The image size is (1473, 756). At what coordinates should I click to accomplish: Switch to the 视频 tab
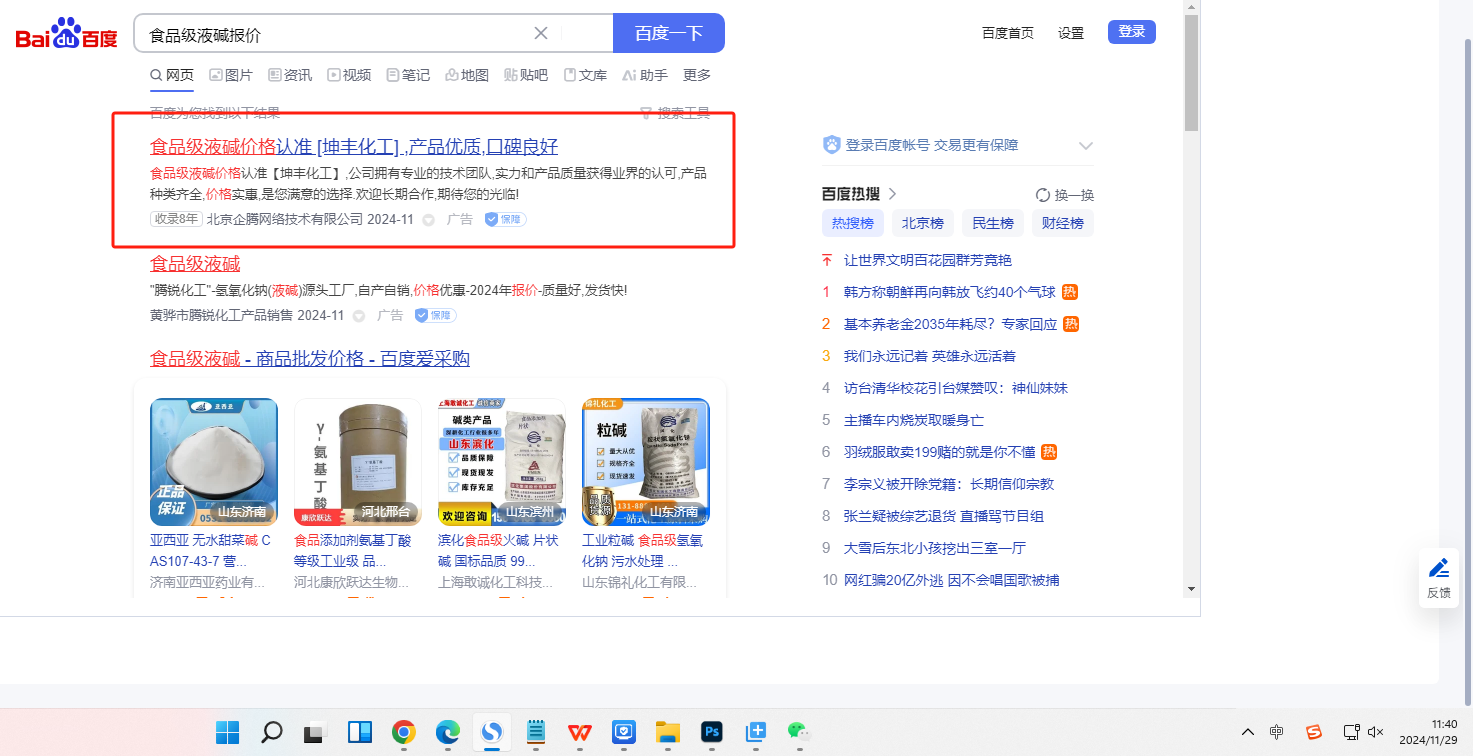[349, 75]
